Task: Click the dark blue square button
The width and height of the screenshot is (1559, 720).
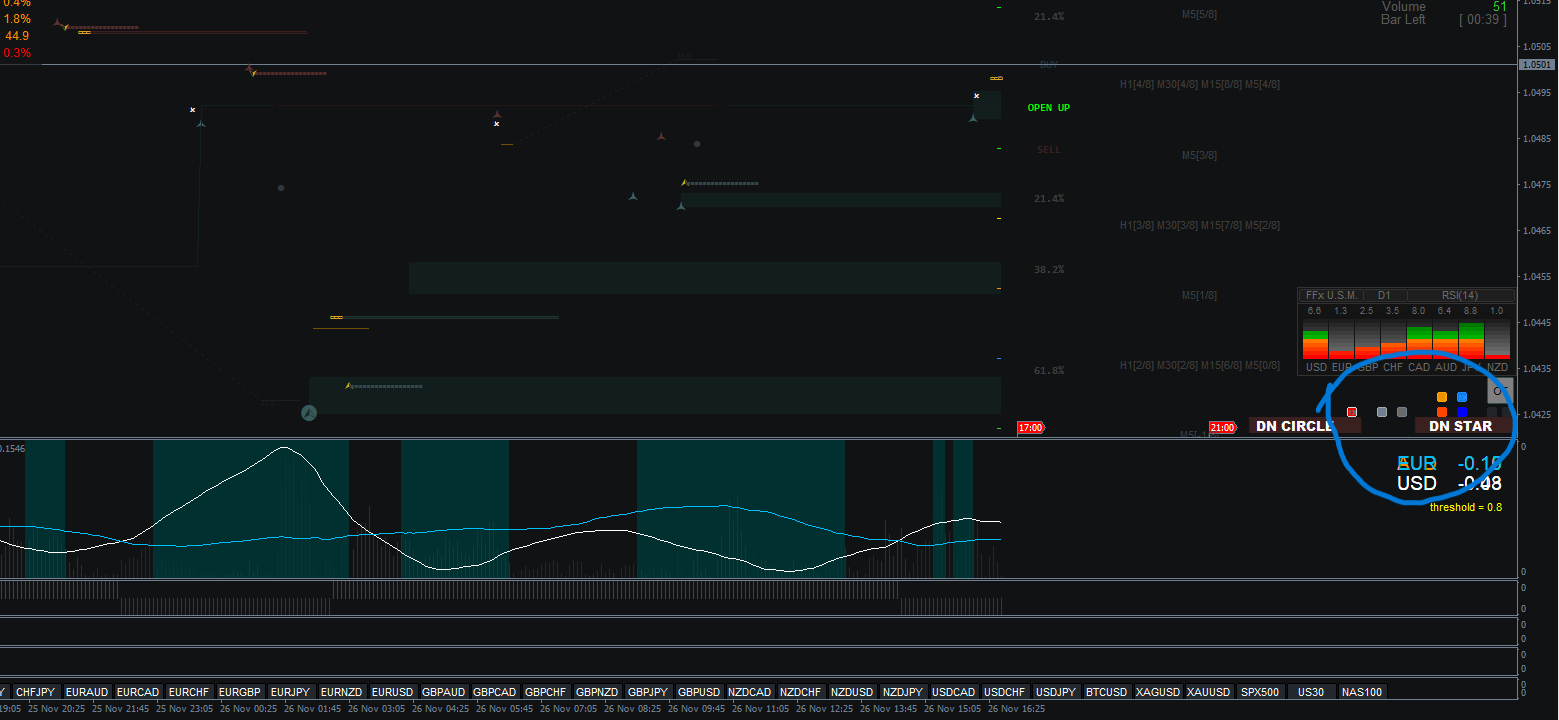Action: (1462, 412)
